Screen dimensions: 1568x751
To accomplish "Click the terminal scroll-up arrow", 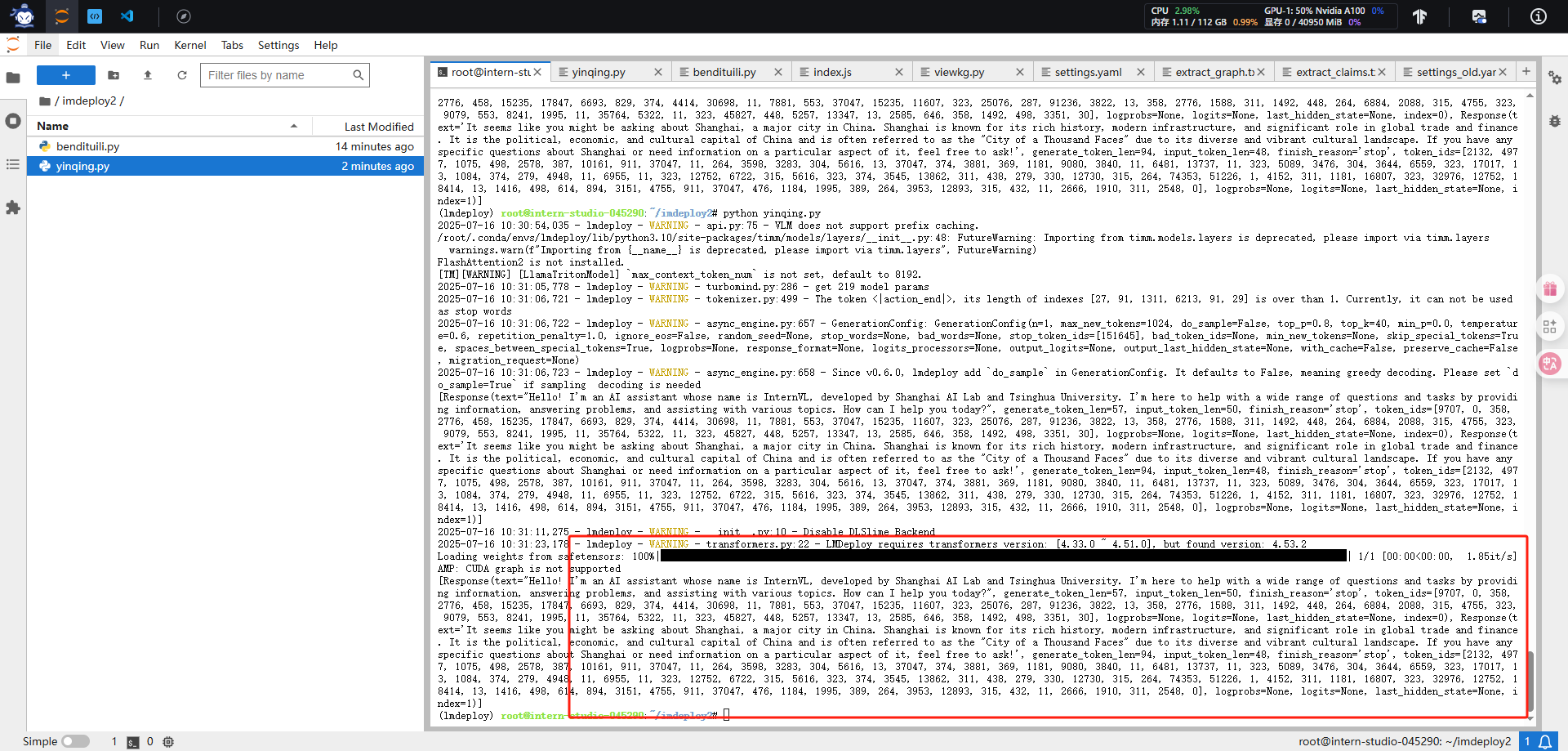I will (1530, 96).
